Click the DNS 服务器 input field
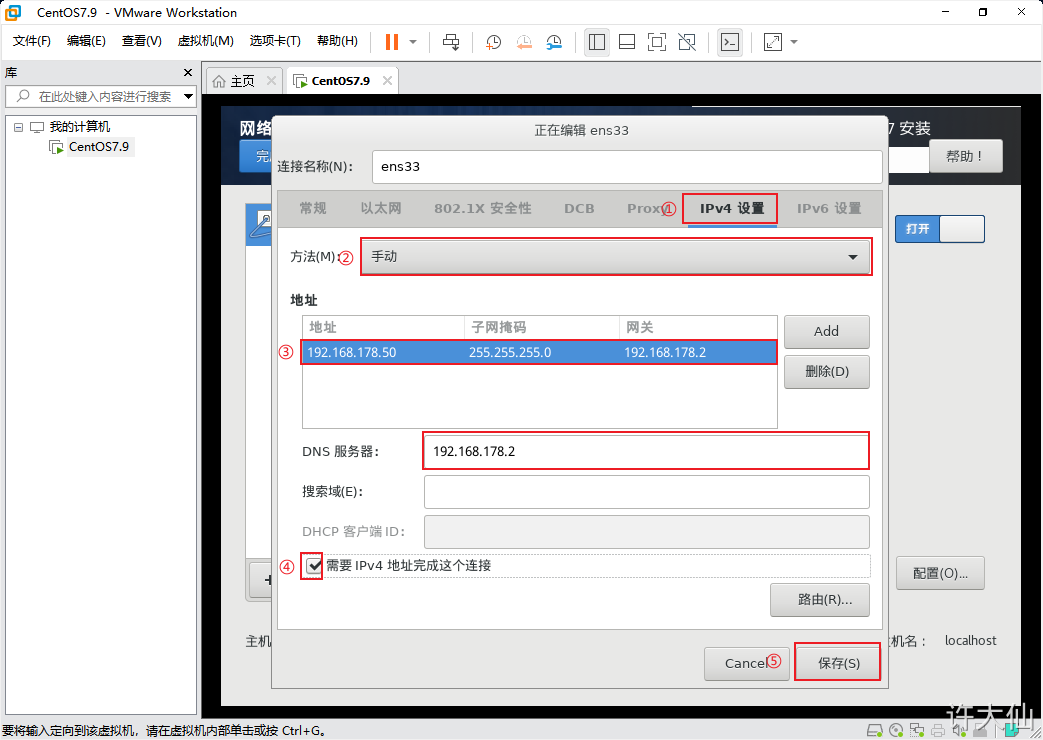The width and height of the screenshot is (1043, 740). [646, 451]
